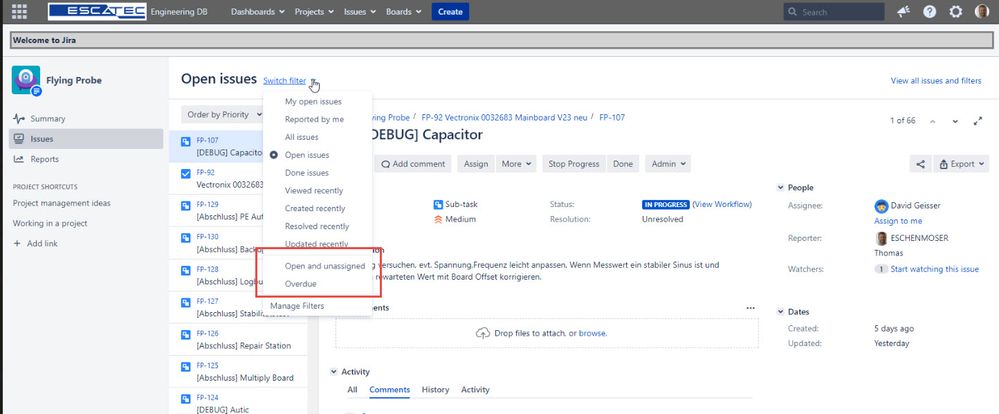Open the Admin dropdown
Screen dimensions: 999x414
click(x=668, y=164)
